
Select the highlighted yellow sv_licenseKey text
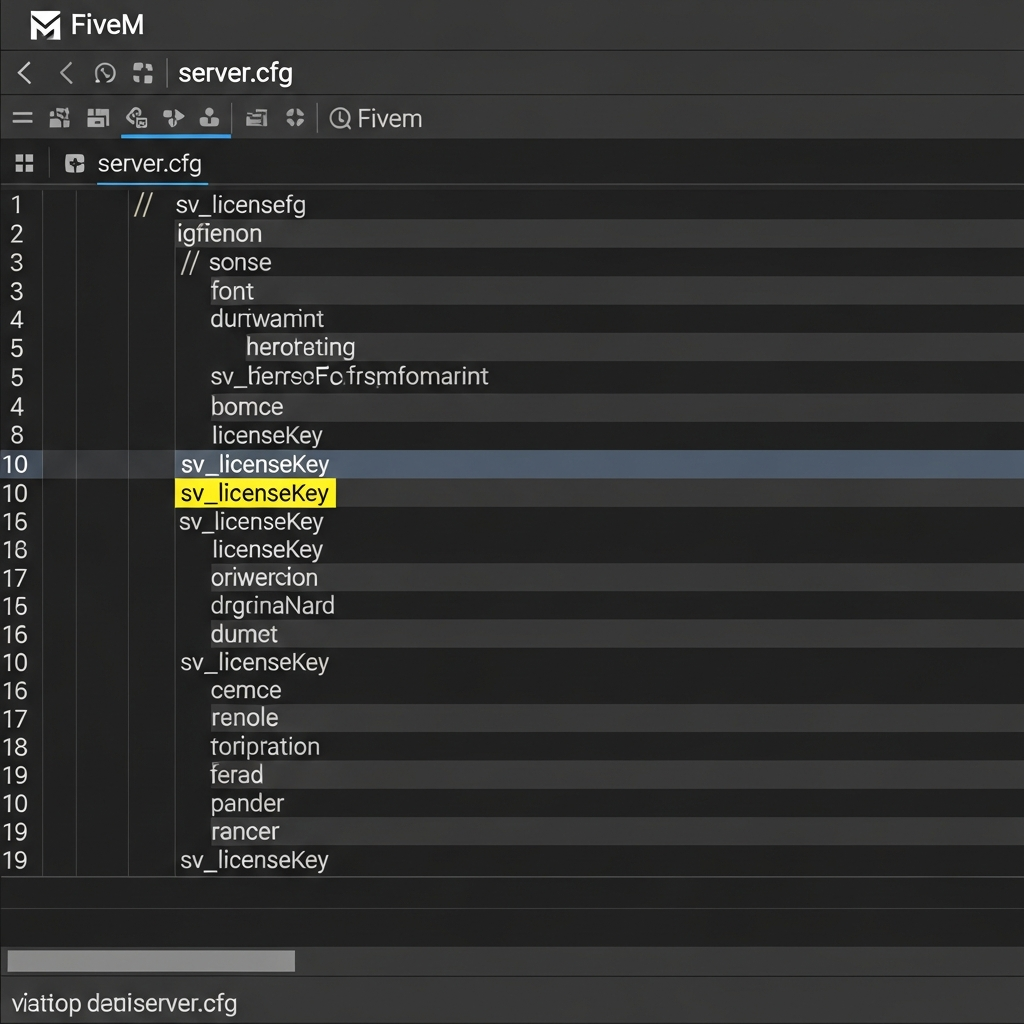point(255,493)
